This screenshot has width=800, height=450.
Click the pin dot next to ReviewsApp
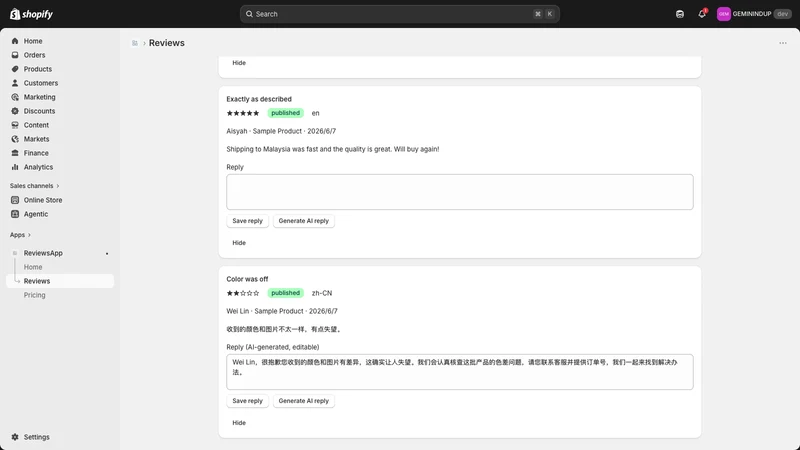[x=107, y=254]
